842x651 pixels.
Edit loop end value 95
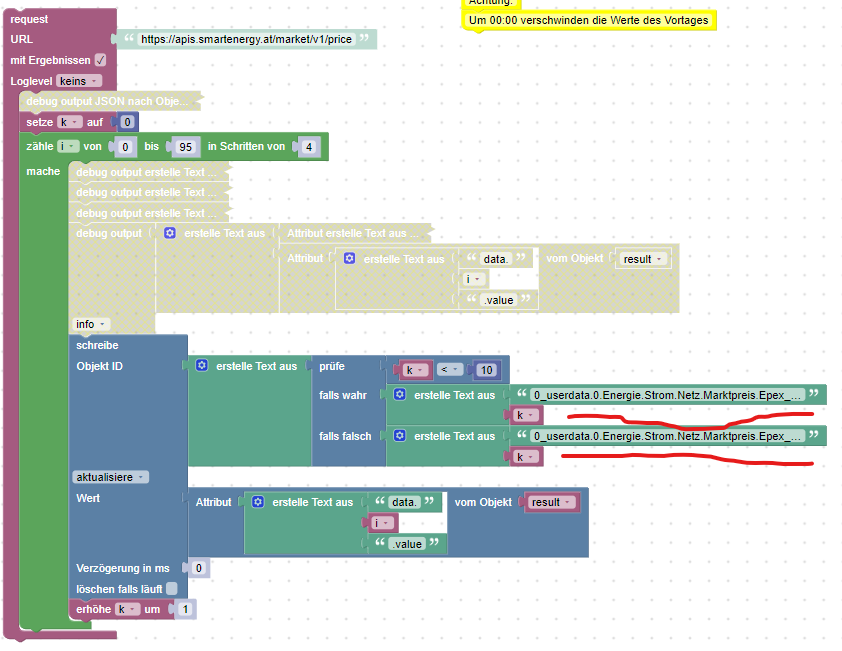coord(186,147)
